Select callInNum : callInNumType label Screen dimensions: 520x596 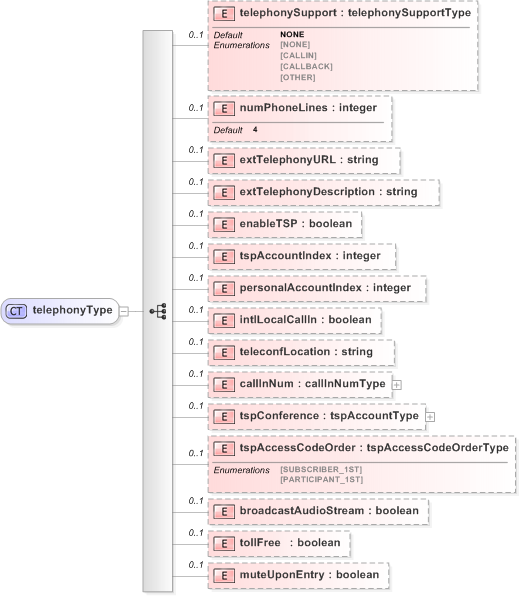tap(312, 383)
